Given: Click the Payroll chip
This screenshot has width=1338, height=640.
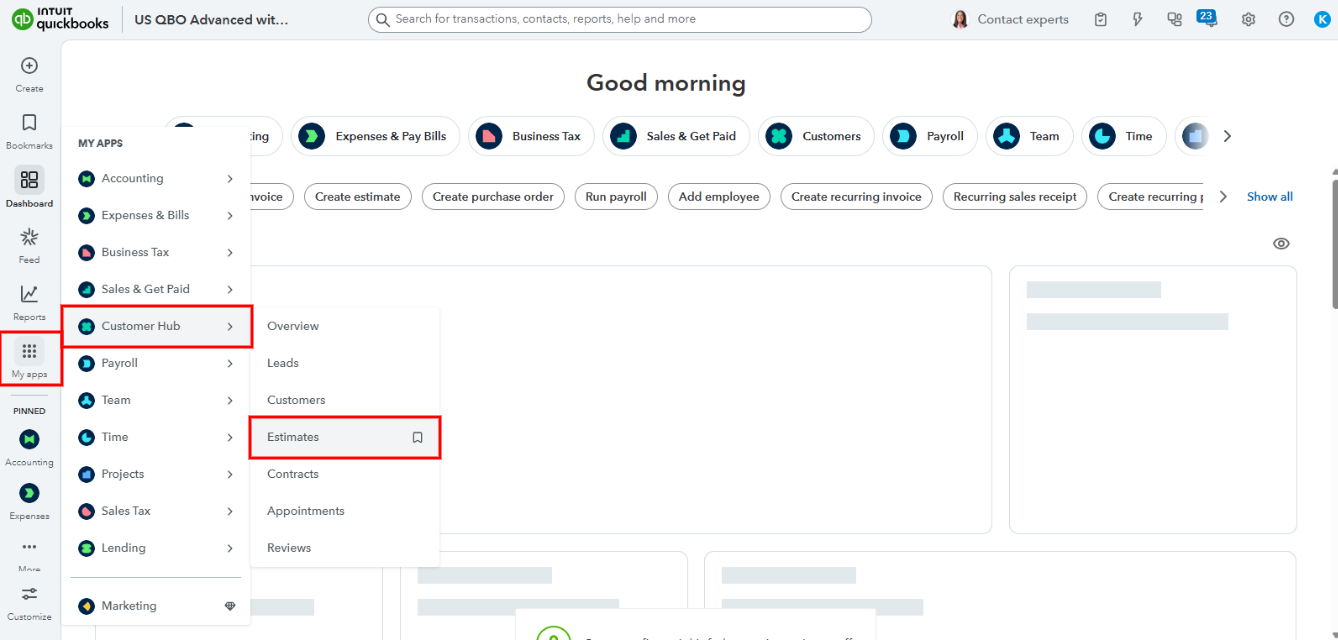Looking at the screenshot, I should [x=930, y=136].
